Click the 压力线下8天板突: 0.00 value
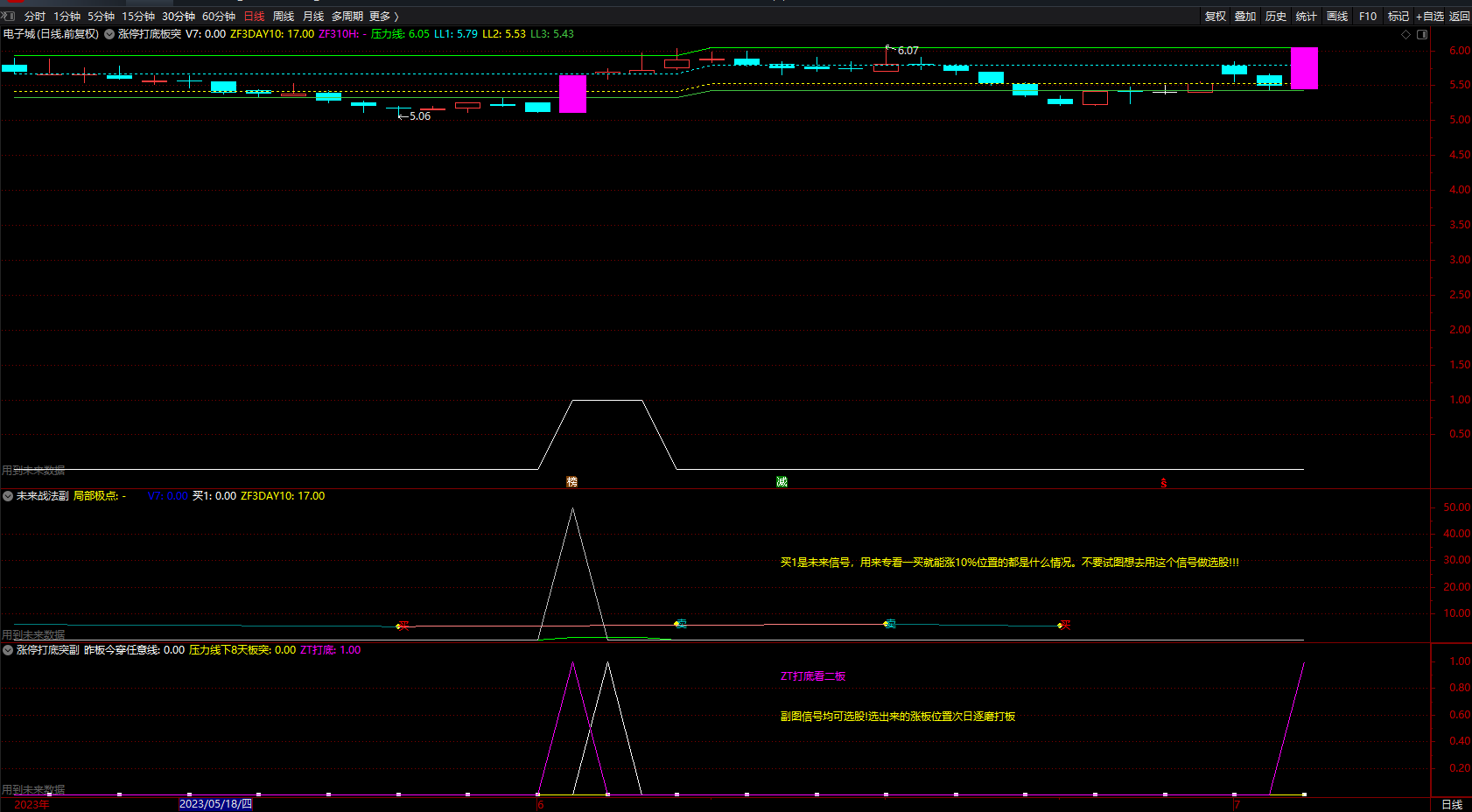The height and width of the screenshot is (812, 1472). 242,650
